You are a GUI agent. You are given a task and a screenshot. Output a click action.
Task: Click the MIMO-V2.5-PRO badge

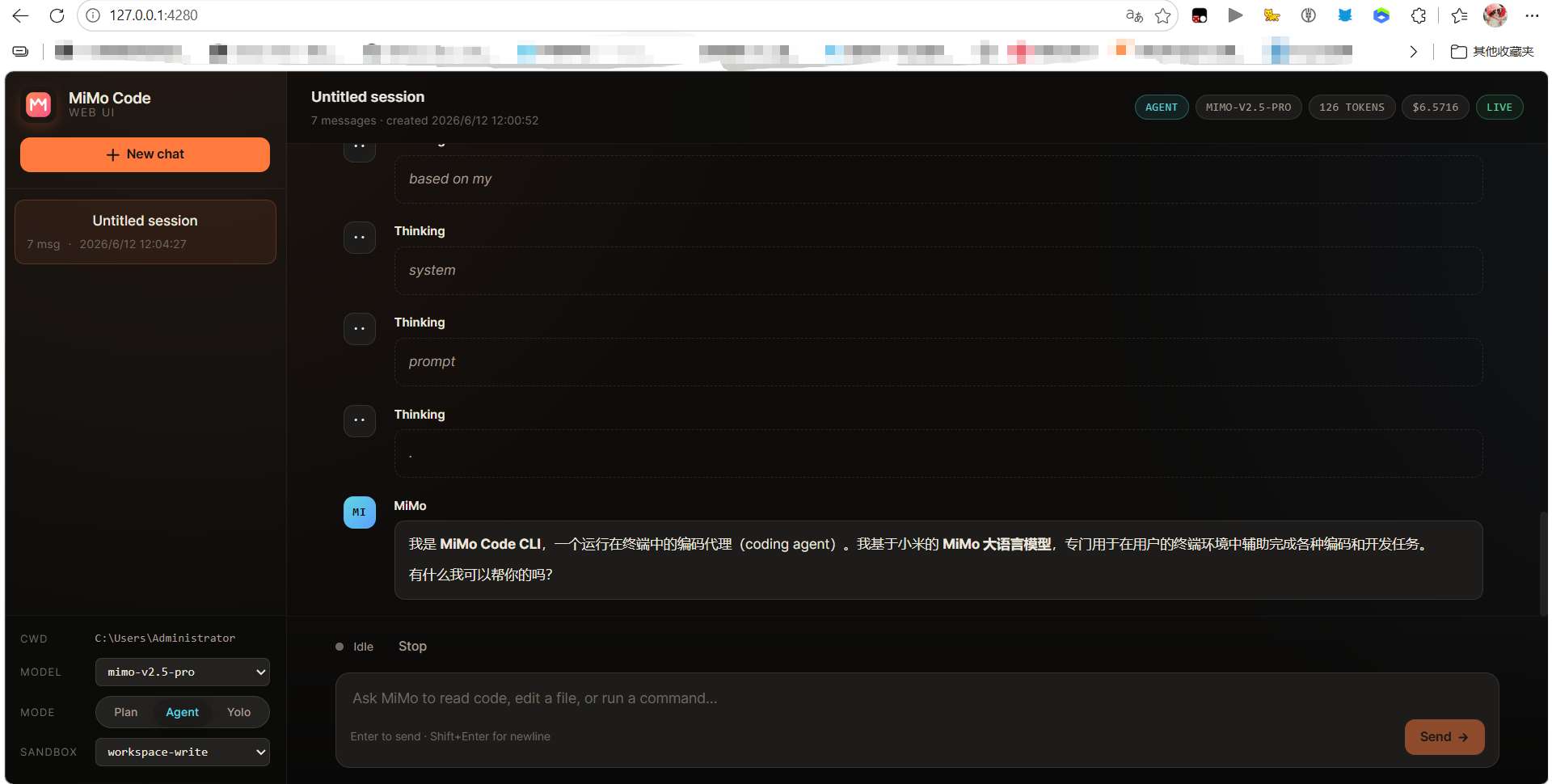[x=1248, y=107]
